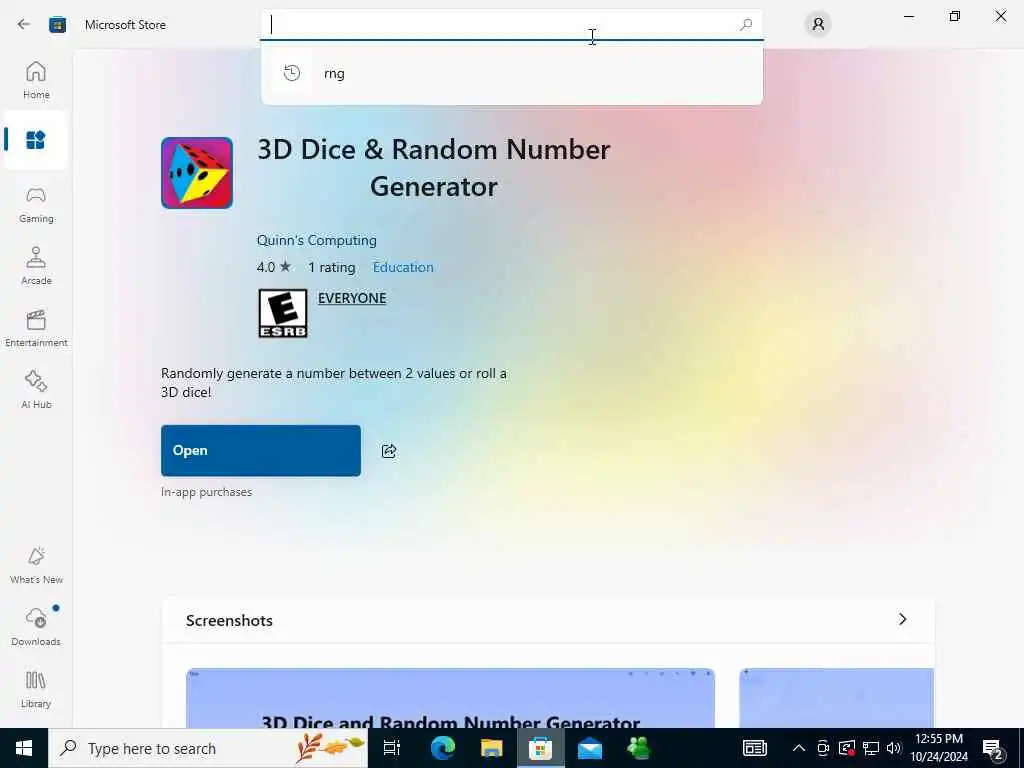Click the taskbar search box
Viewport: 1024px width, 768px height.
208,748
